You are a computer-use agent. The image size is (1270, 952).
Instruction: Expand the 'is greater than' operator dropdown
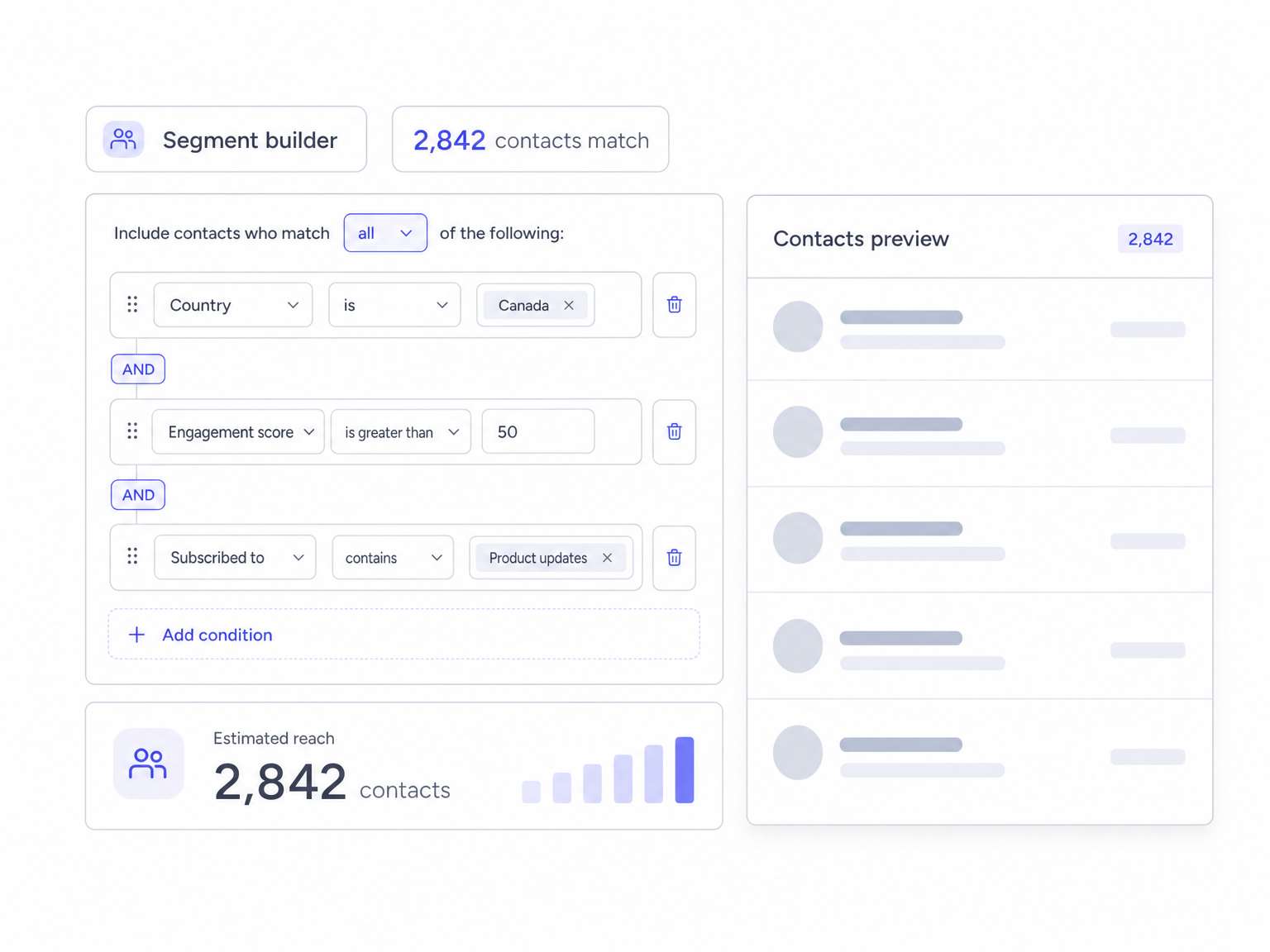(401, 431)
